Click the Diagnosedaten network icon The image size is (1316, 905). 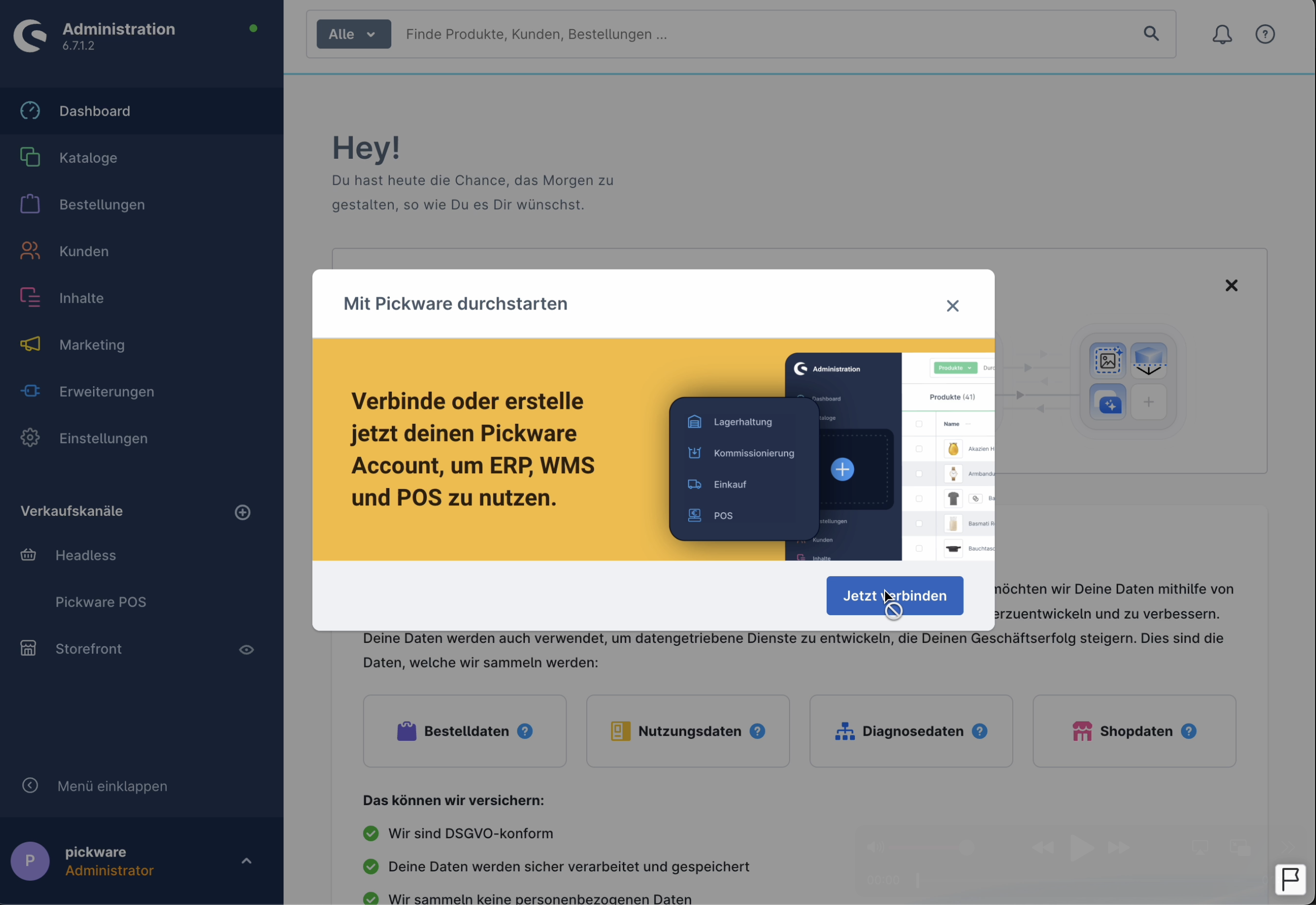point(845,731)
